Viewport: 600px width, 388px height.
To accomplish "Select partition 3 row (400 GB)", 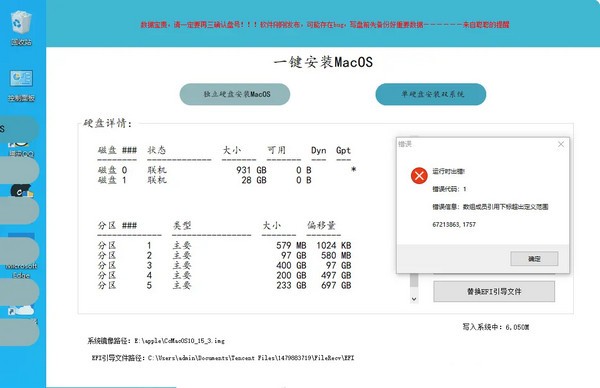I will [225, 265].
